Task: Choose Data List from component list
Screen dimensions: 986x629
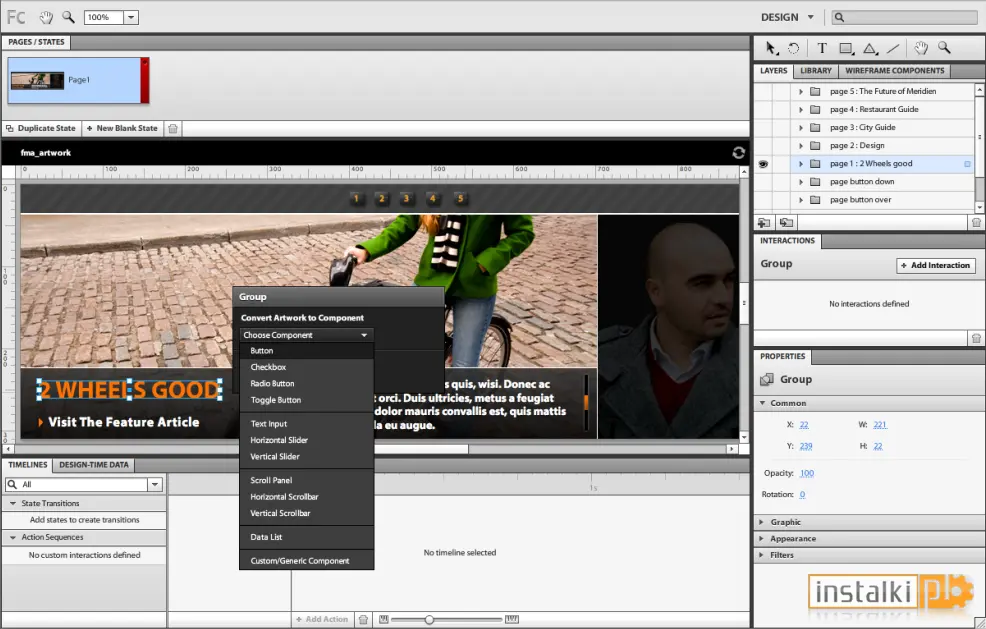Action: pos(306,537)
